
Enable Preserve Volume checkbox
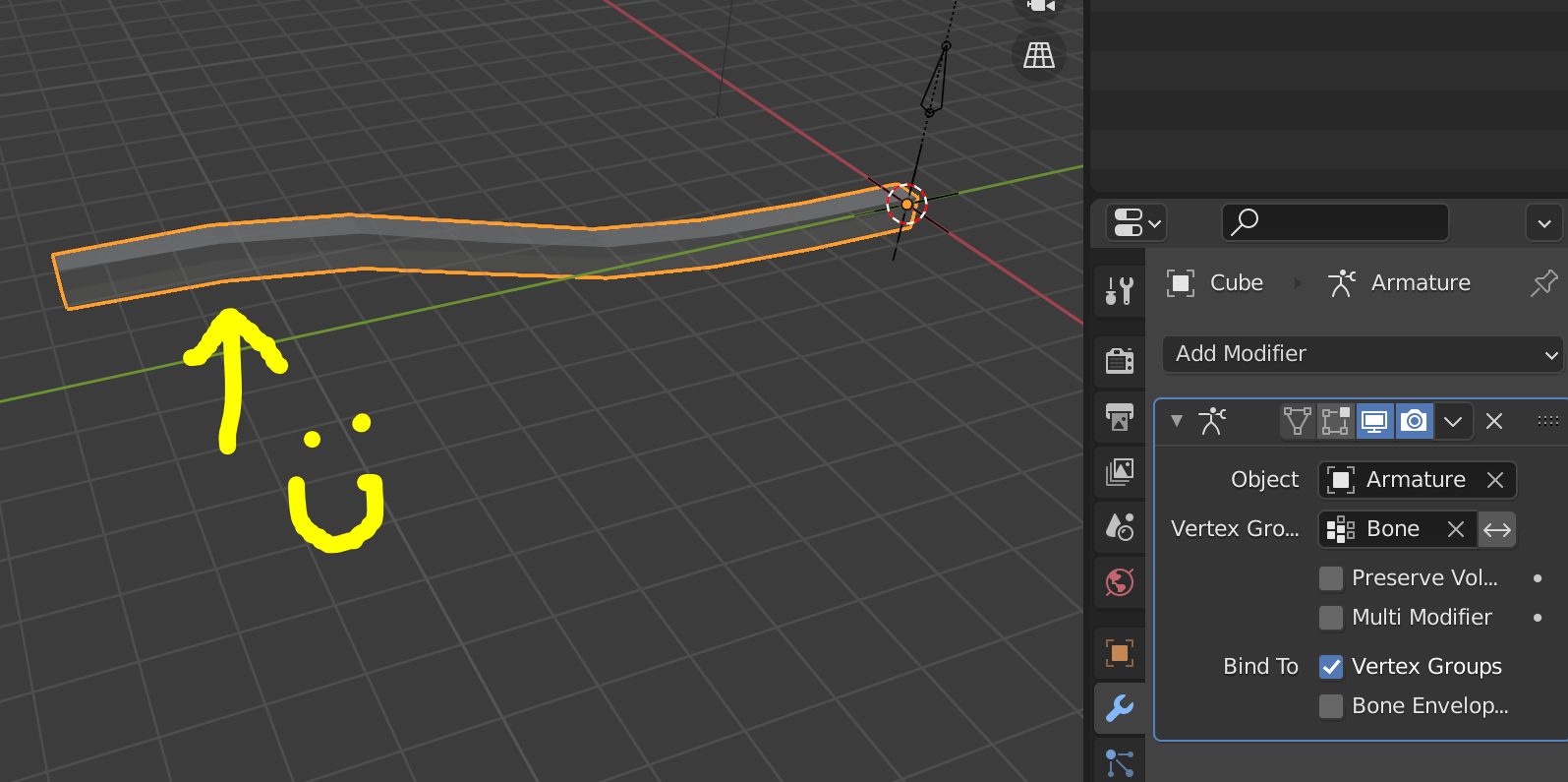pyautogui.click(x=1331, y=578)
